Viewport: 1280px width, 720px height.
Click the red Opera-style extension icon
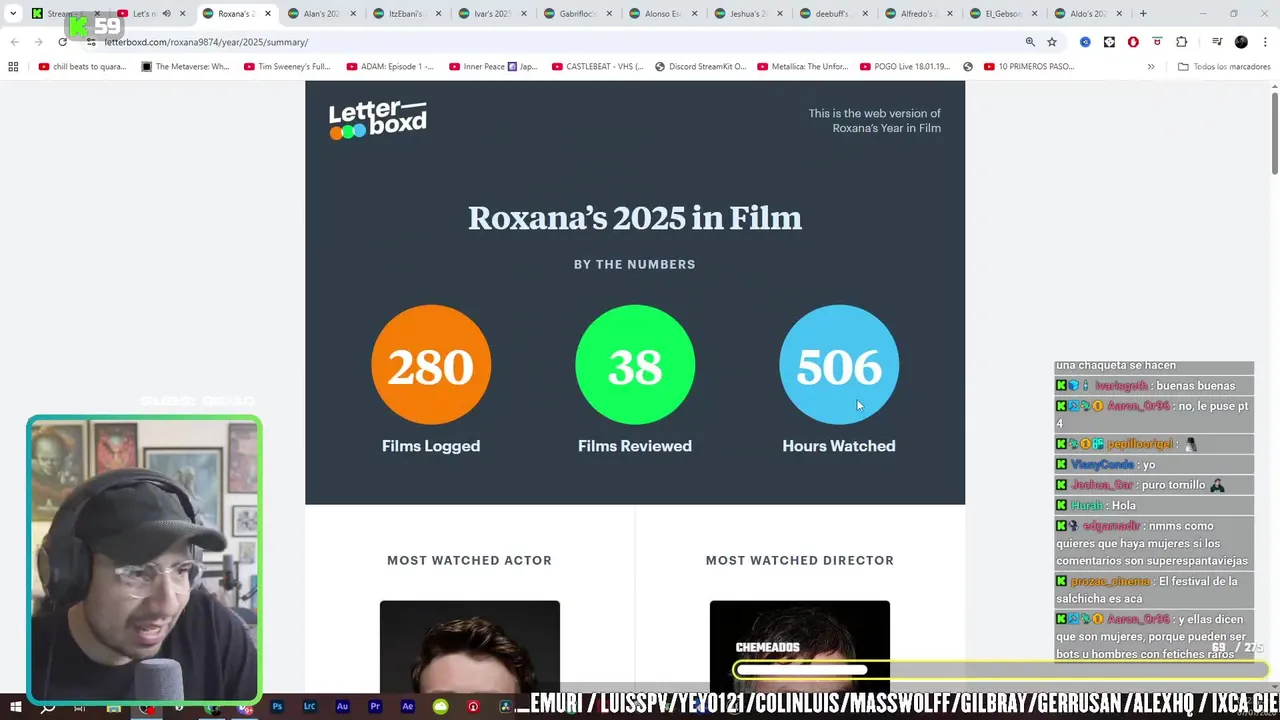pos(1133,42)
